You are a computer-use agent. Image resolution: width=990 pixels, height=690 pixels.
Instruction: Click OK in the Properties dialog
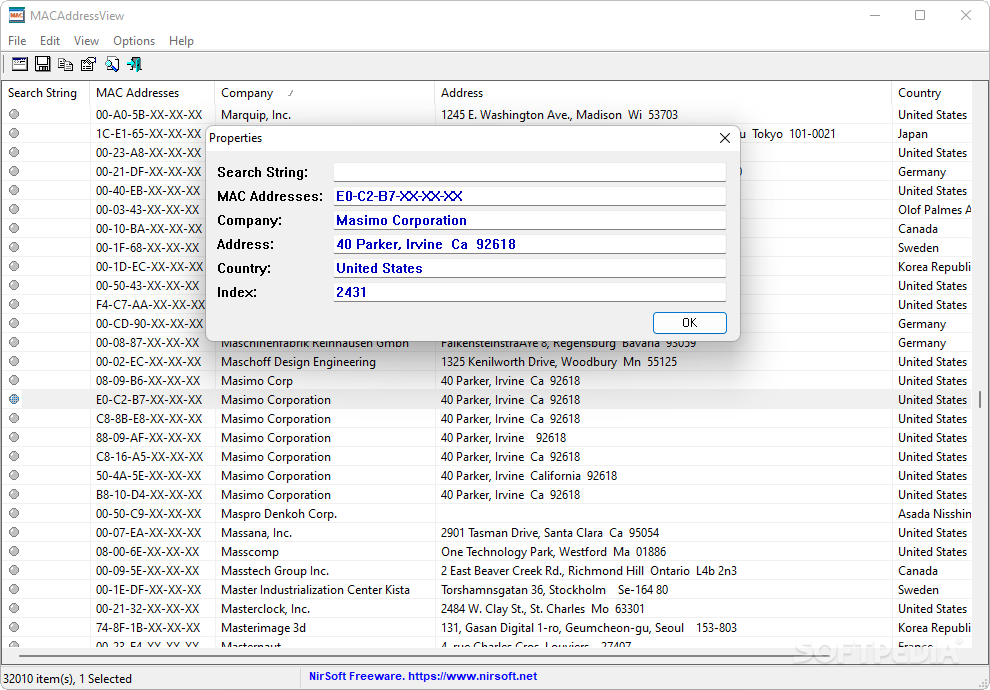tap(689, 323)
